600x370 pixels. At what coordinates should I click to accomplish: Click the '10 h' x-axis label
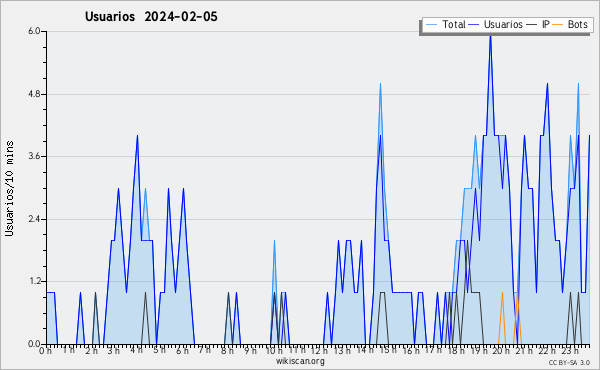pyautogui.click(x=274, y=350)
